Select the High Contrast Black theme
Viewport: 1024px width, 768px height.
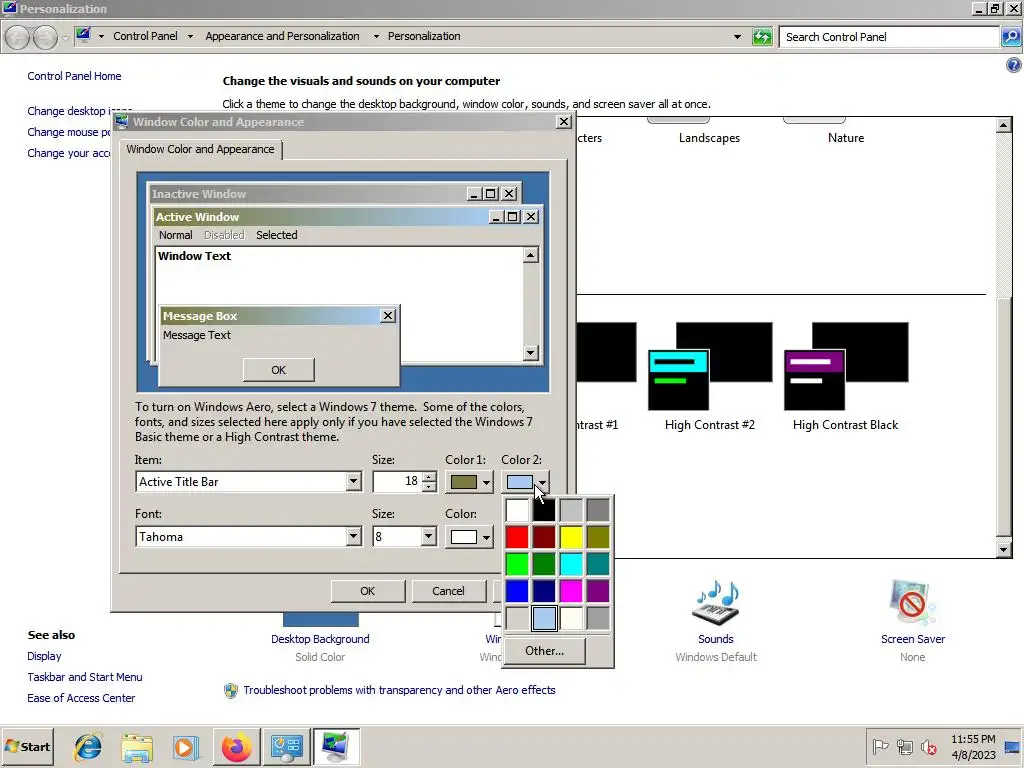(846, 377)
